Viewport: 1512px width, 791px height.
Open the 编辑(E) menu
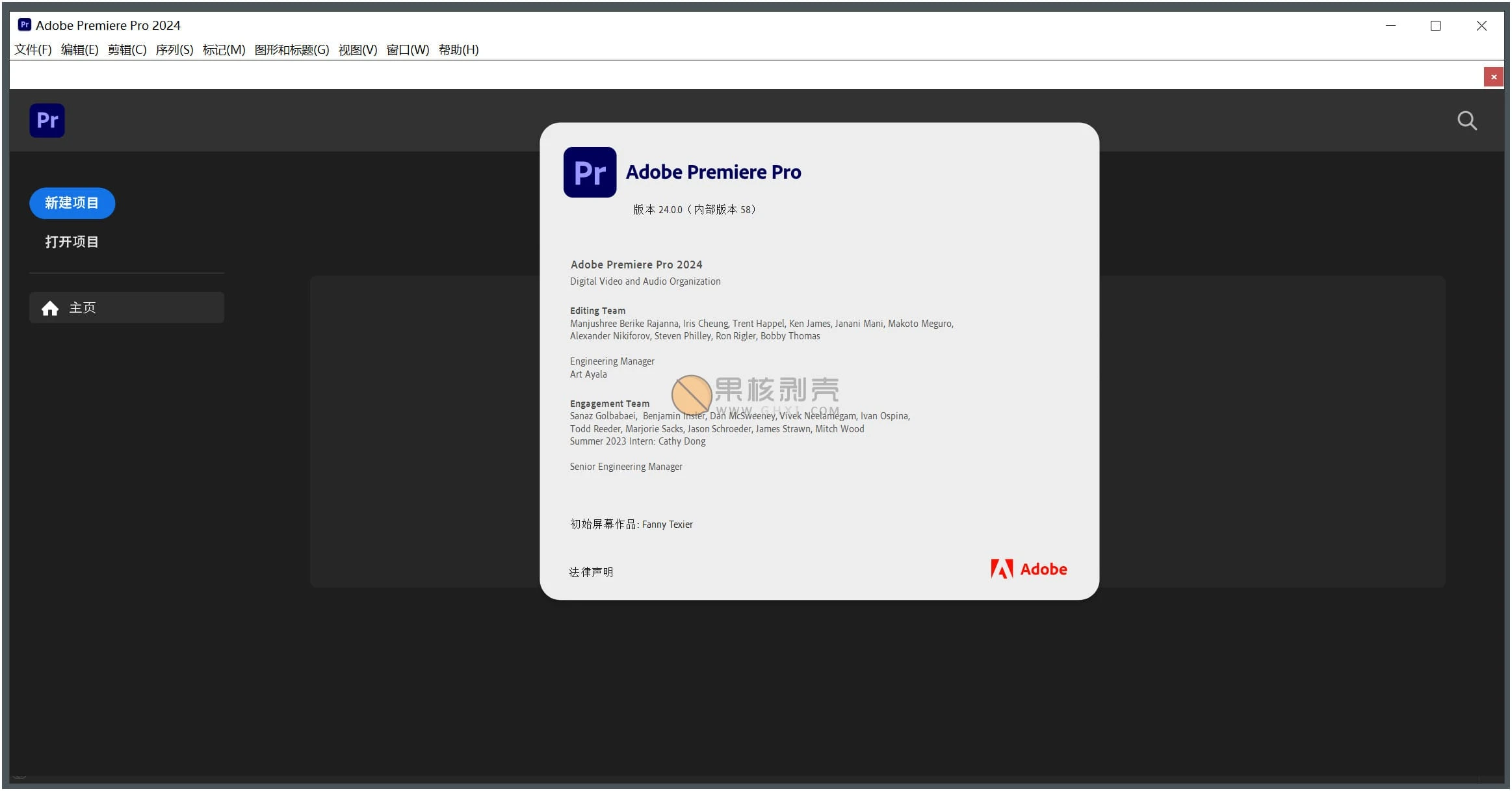click(x=79, y=49)
